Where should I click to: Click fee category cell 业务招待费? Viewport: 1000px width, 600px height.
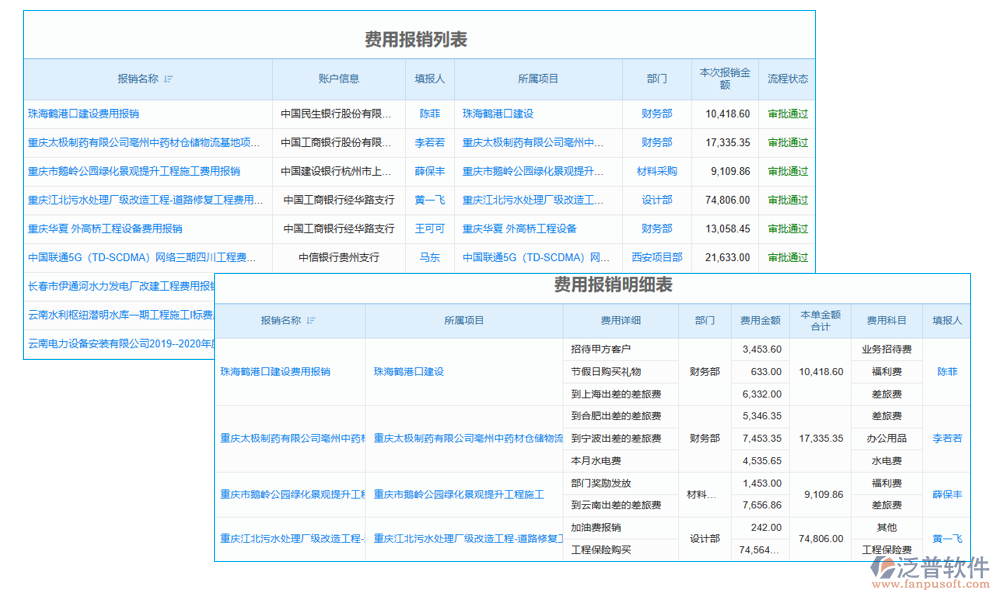click(886, 349)
